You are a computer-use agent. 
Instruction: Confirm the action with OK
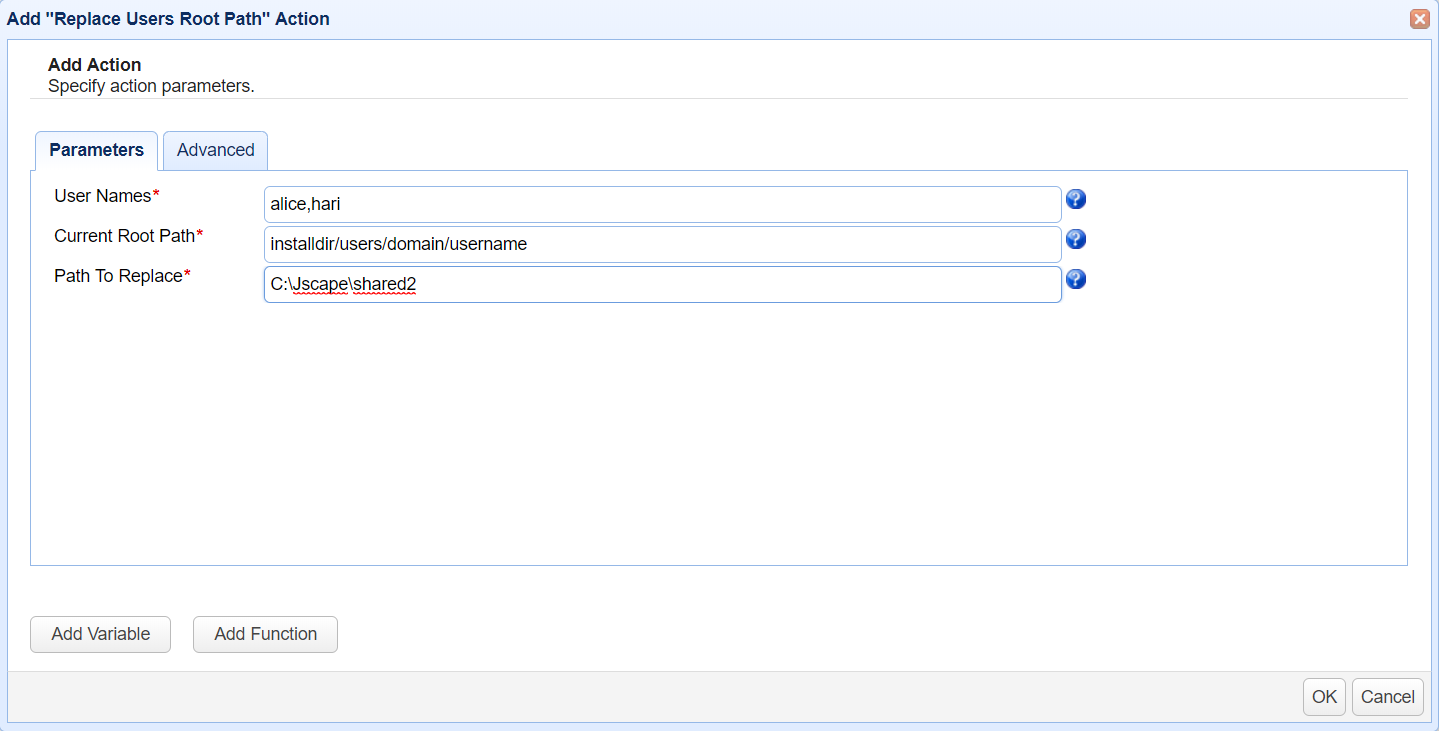point(1324,697)
